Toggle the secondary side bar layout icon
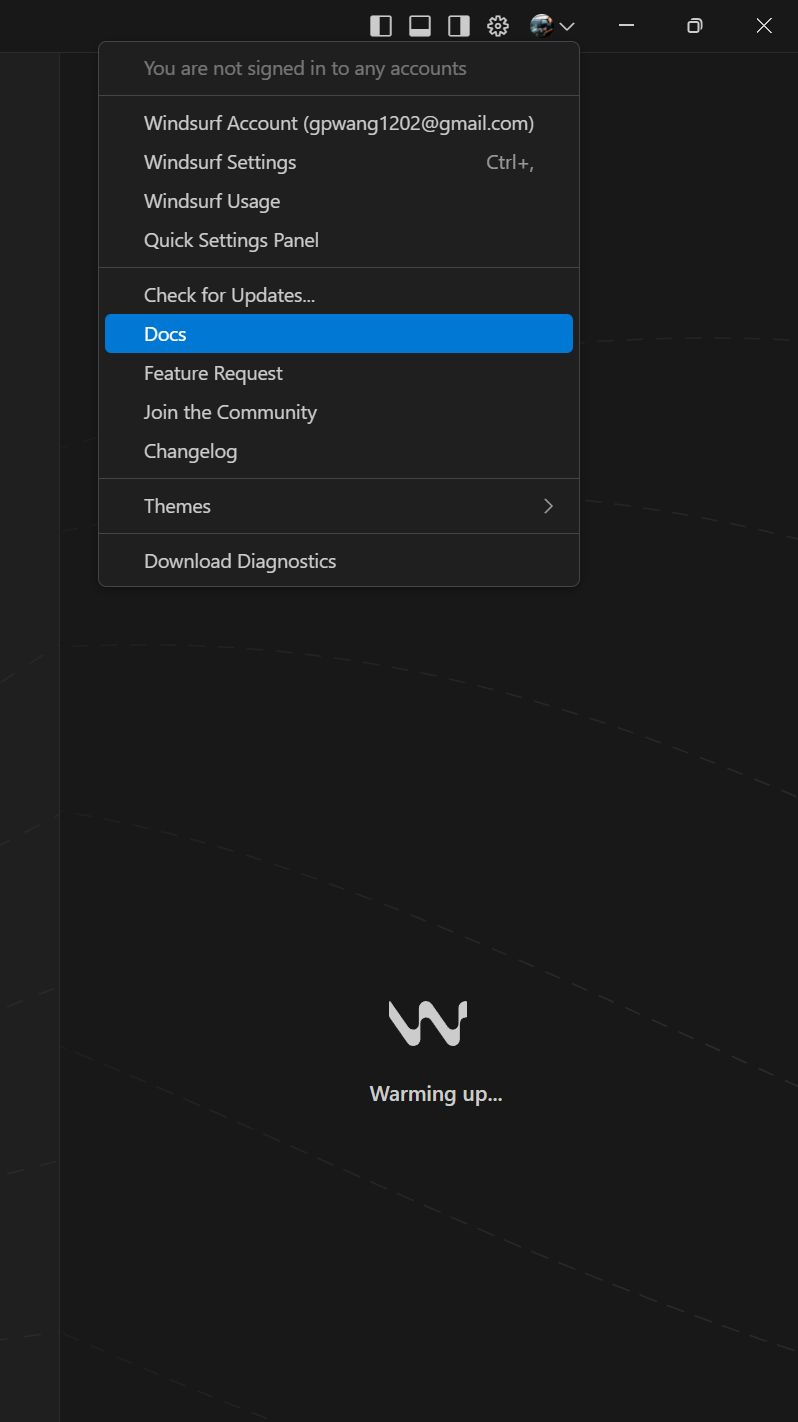Screen dimensions: 798x1422 [x=459, y=26]
